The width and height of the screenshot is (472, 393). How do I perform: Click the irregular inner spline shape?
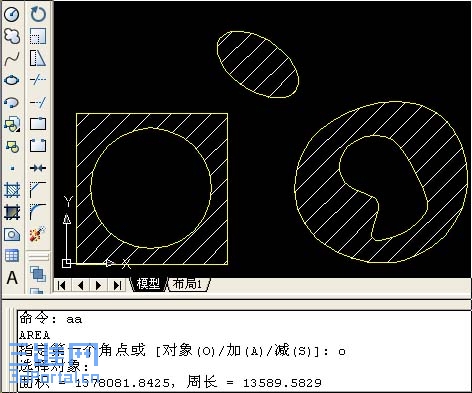pos(383,188)
